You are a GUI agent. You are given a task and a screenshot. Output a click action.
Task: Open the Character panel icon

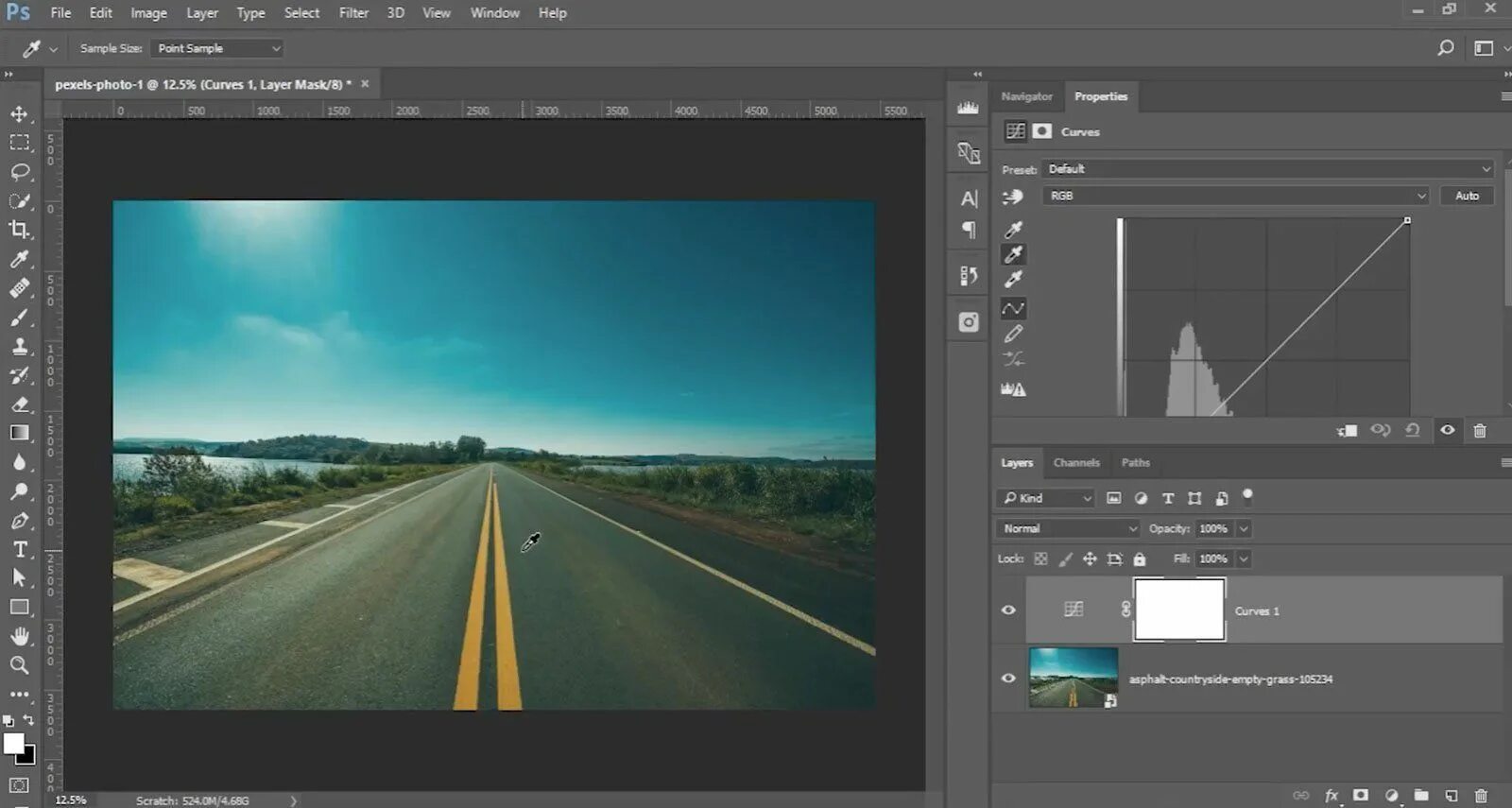coord(969,198)
